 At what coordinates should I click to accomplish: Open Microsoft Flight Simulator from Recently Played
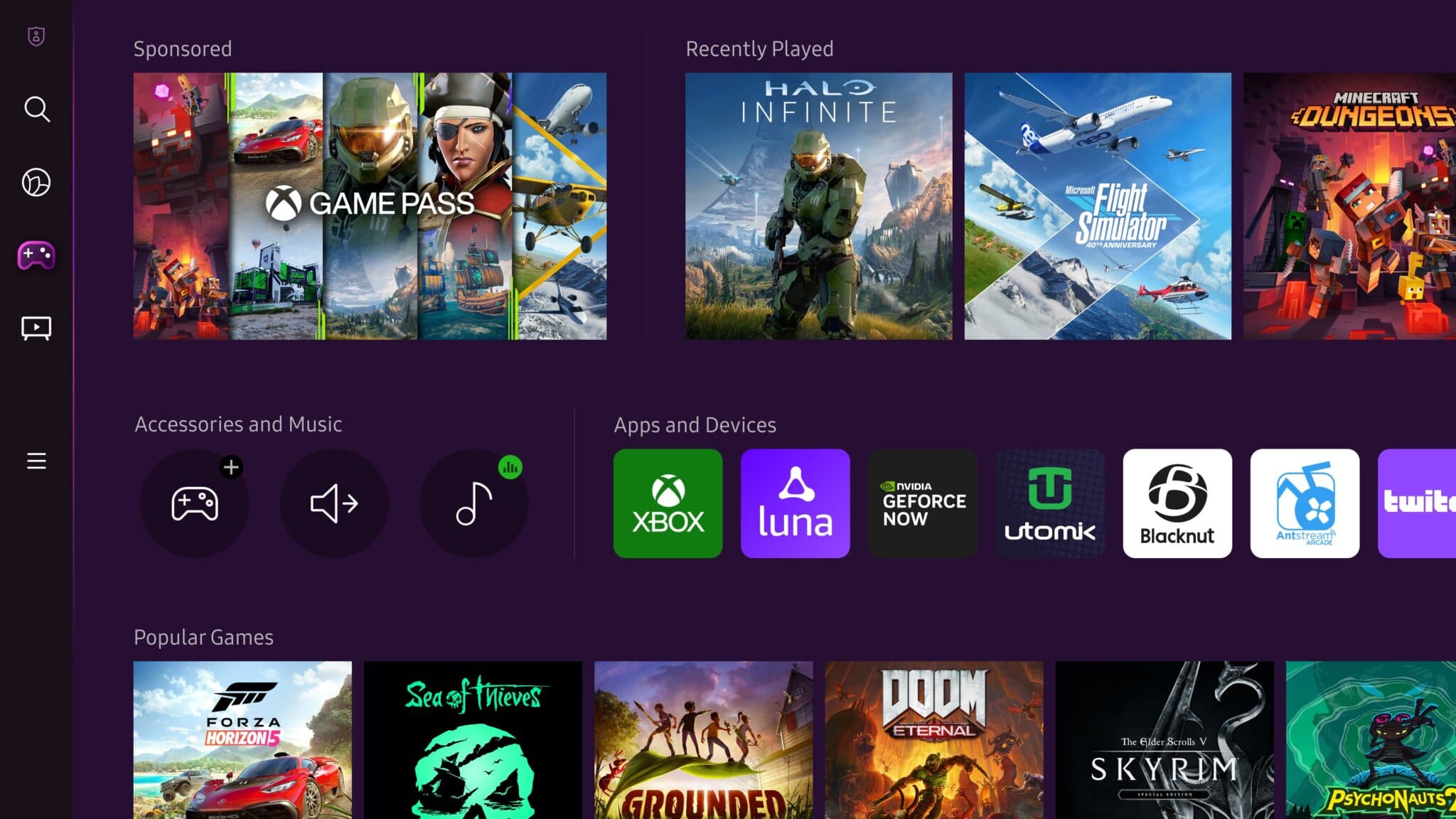[x=1097, y=205]
